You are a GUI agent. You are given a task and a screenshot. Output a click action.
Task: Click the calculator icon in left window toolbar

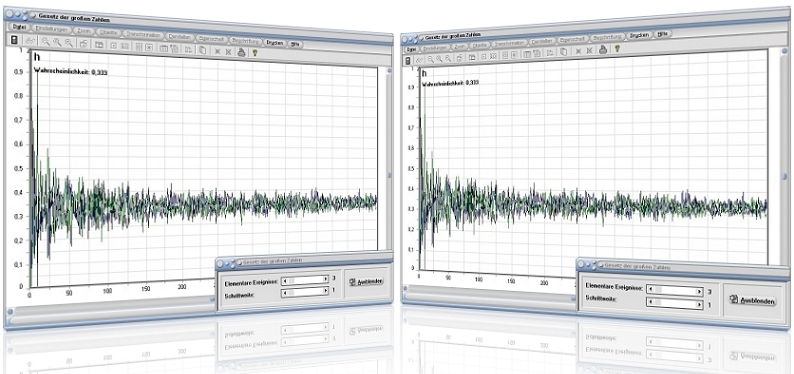[14, 40]
